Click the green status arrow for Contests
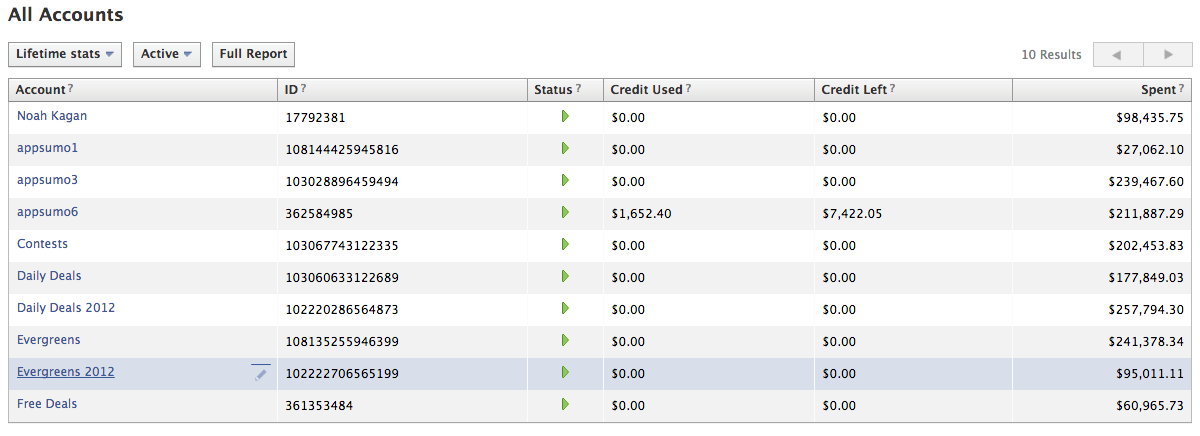 (x=565, y=245)
